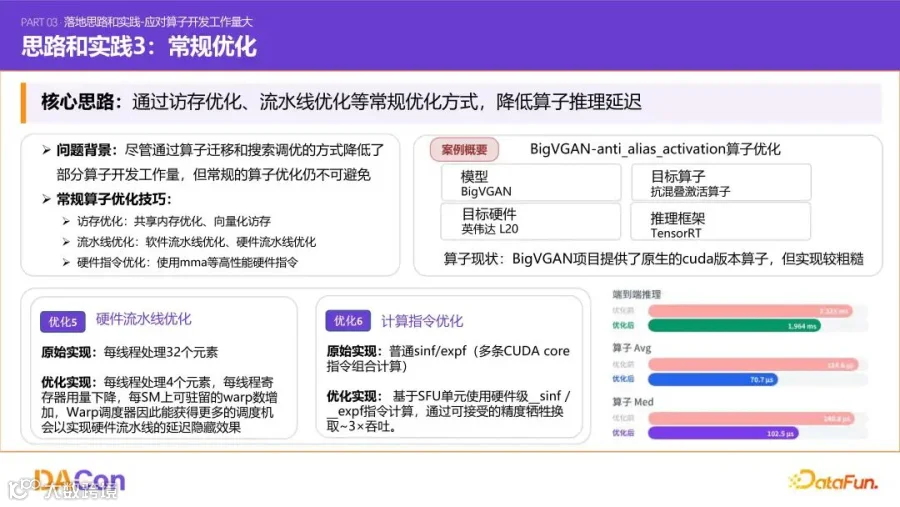Screen dimensions: 900x507
Task: Click the pink 优化前 bar under 算子 Med
Action: [x=751, y=419]
